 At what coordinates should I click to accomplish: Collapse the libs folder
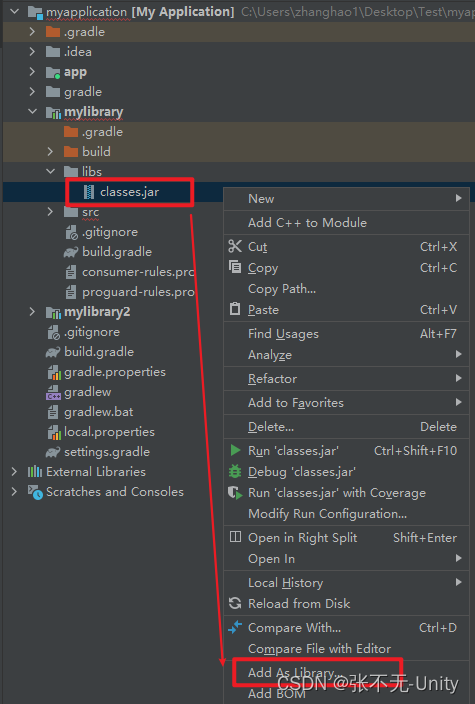(50, 172)
